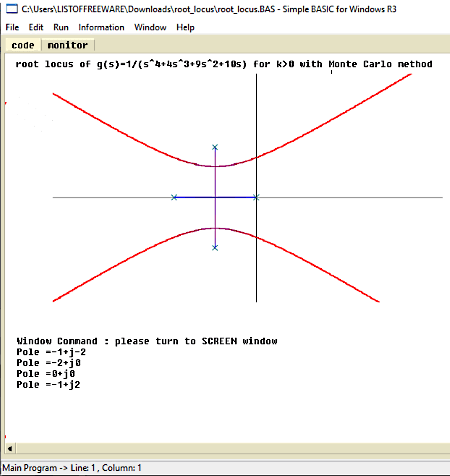Click the status bar 'Main Program -> Line: 1, Column: 1'
The width and height of the screenshot is (450, 476).
(72, 468)
